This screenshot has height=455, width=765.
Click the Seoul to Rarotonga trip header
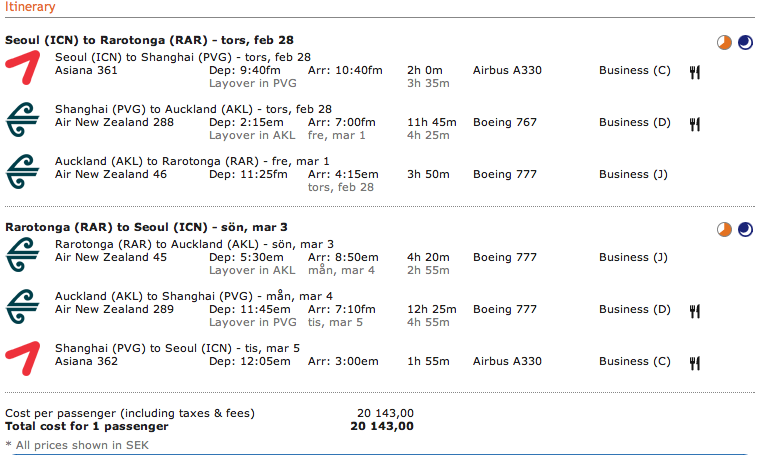tap(150, 40)
